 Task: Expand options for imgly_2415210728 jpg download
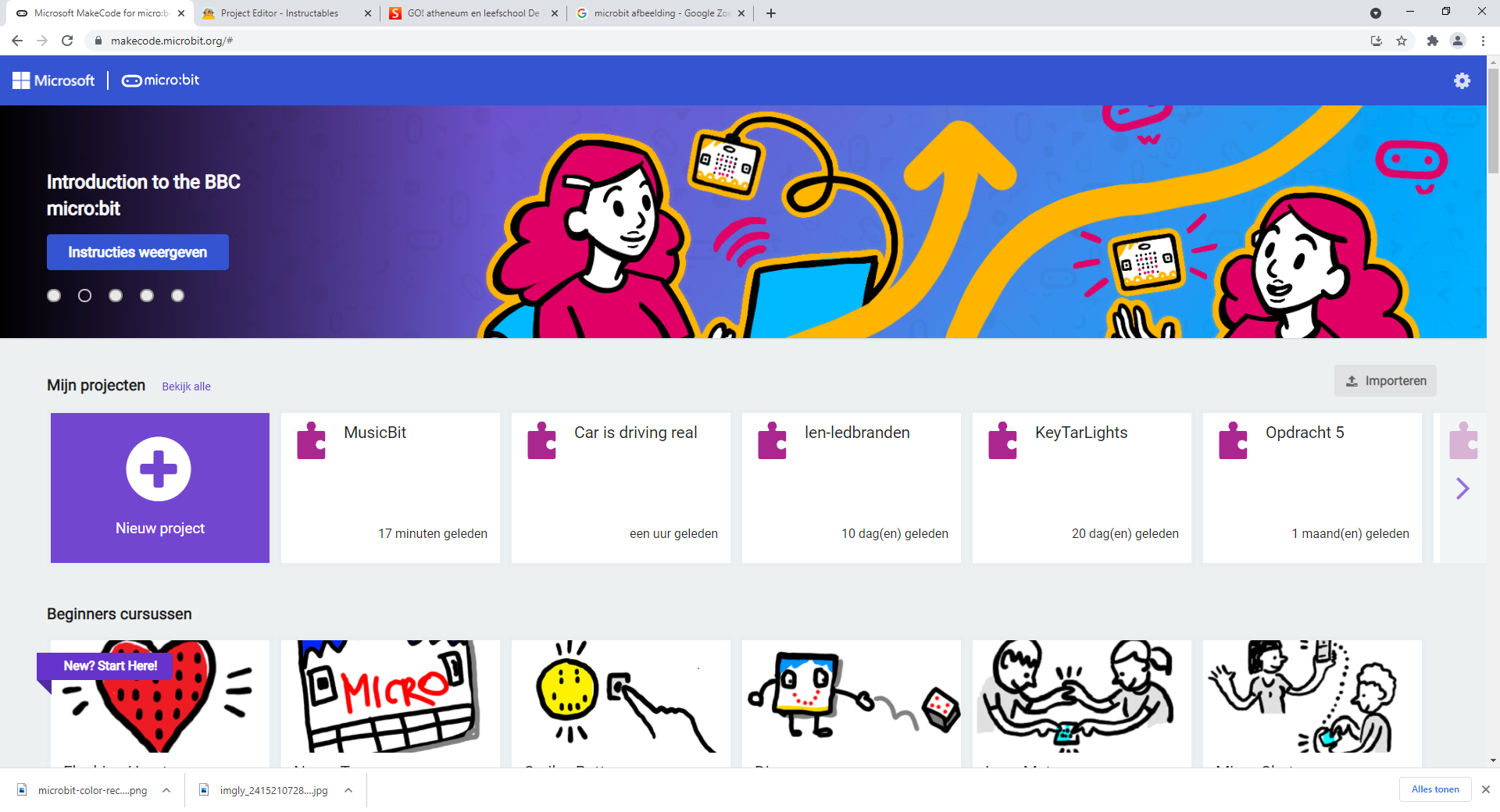348,790
